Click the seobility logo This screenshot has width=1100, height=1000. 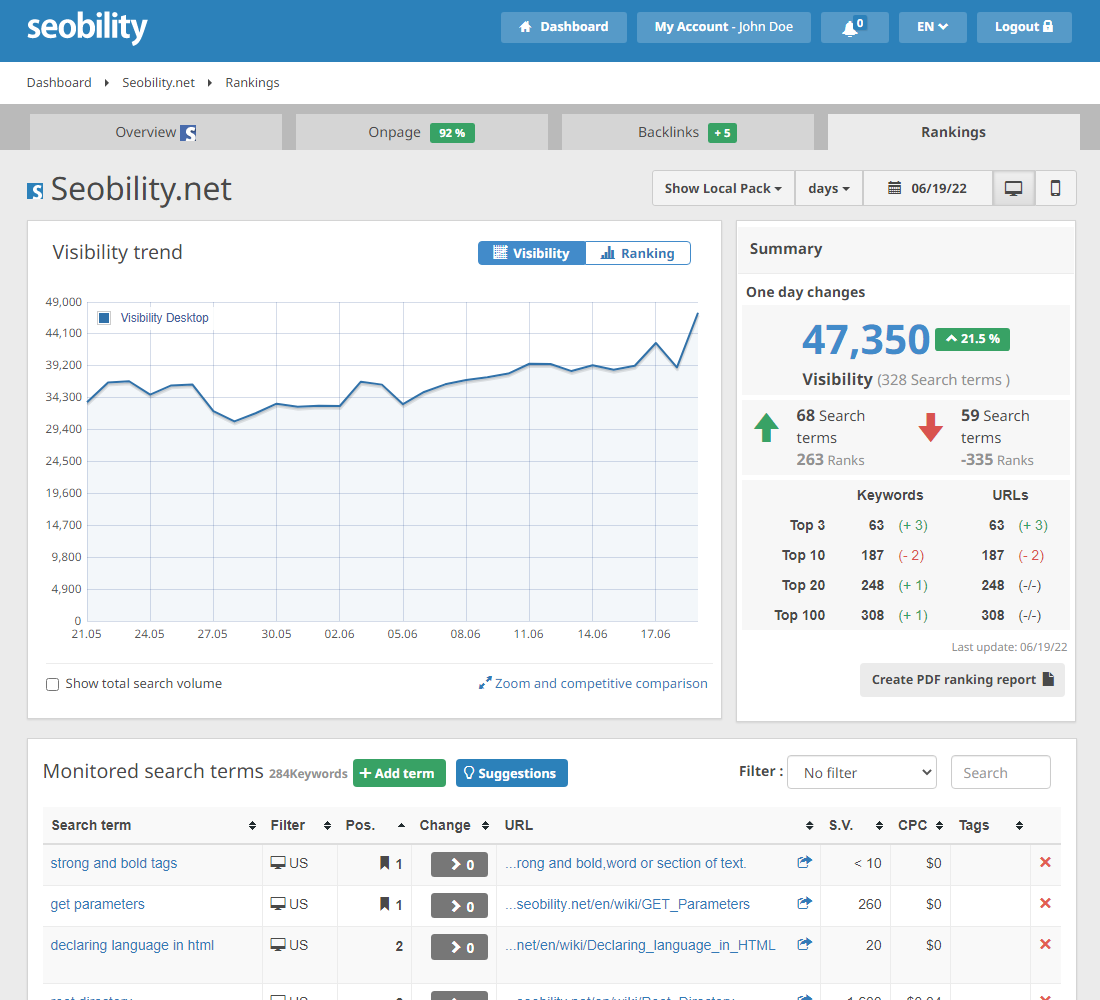[86, 29]
